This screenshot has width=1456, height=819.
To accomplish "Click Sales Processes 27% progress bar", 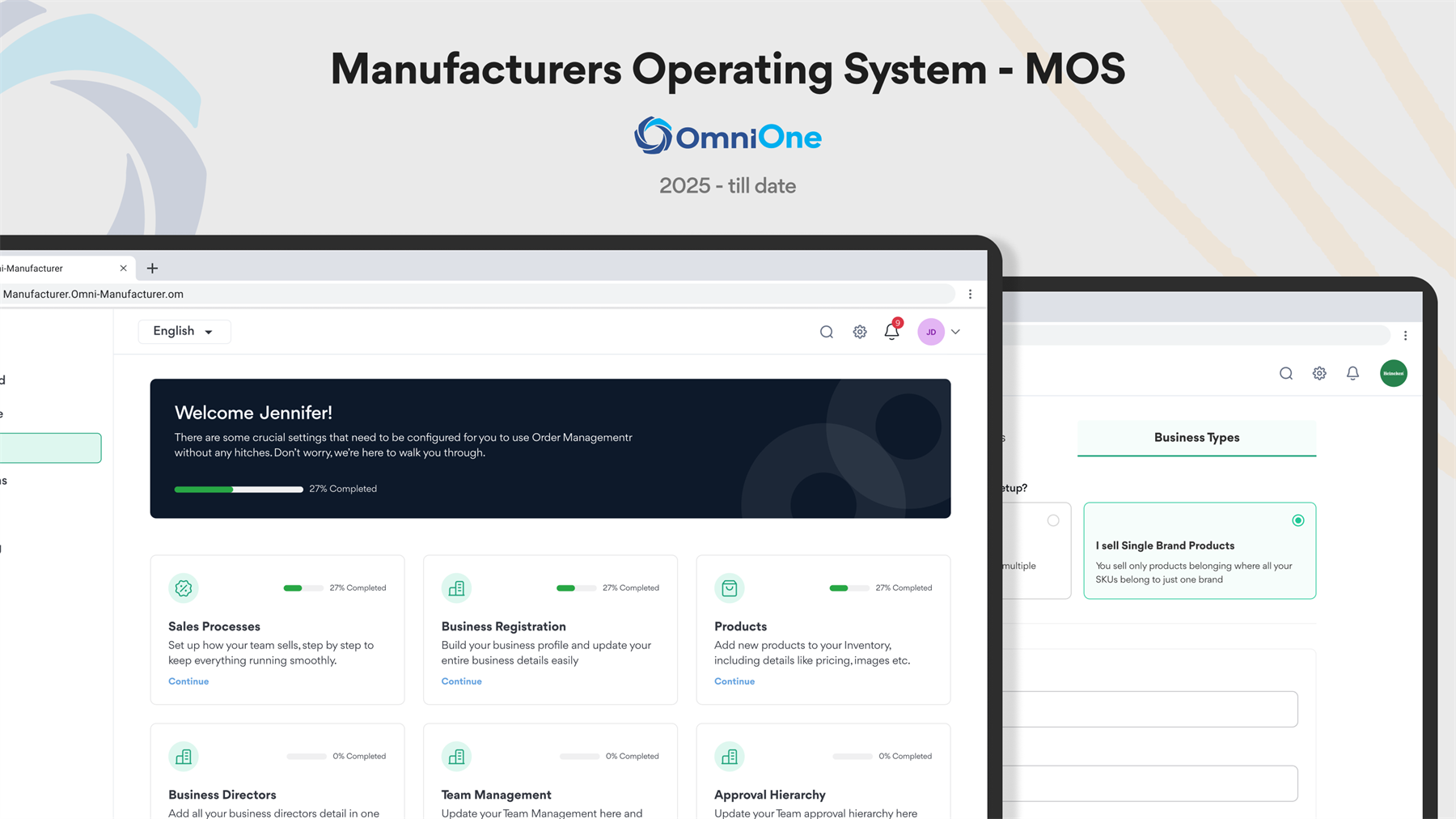I will [x=303, y=588].
